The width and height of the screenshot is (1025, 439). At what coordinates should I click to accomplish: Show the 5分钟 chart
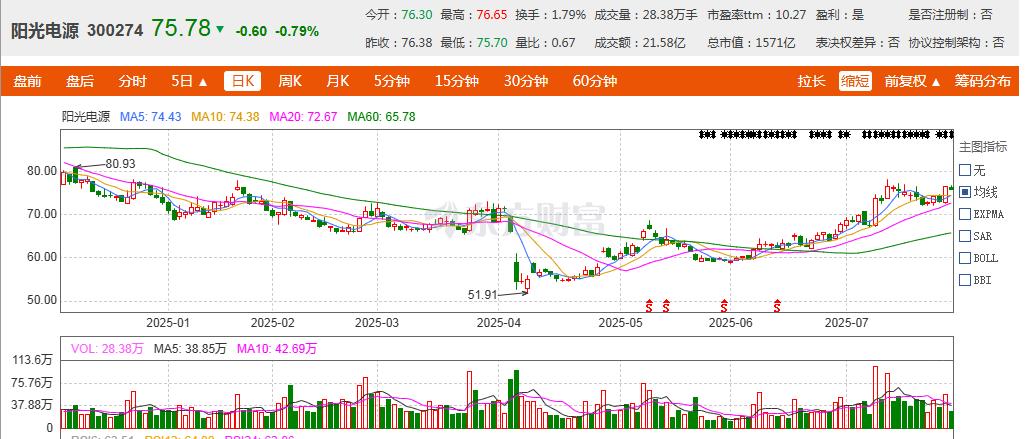tap(392, 82)
